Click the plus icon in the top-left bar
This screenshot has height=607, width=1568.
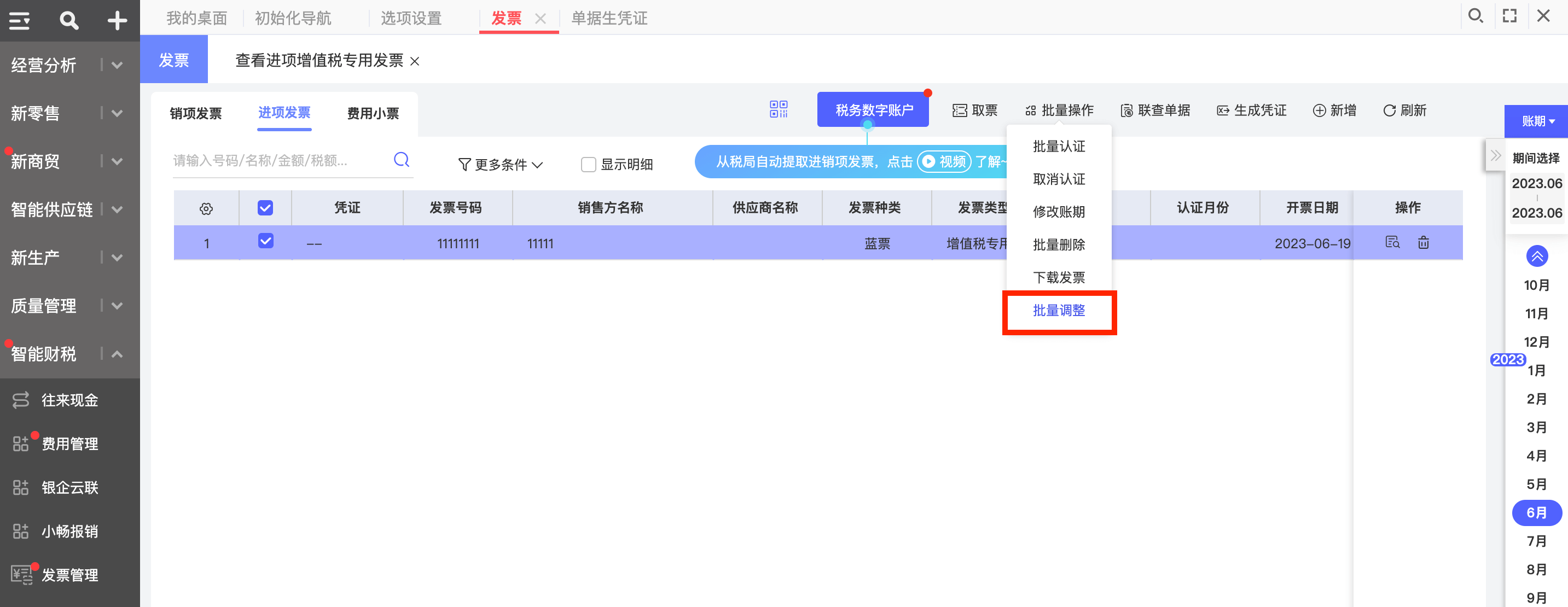tap(117, 21)
